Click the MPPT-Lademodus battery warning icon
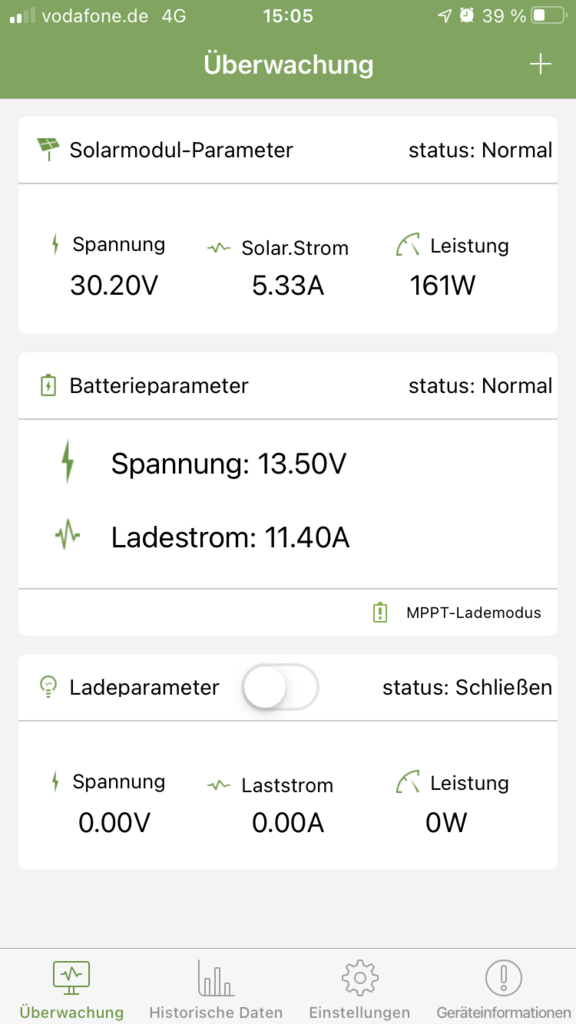Image resolution: width=576 pixels, height=1024 pixels. (379, 613)
